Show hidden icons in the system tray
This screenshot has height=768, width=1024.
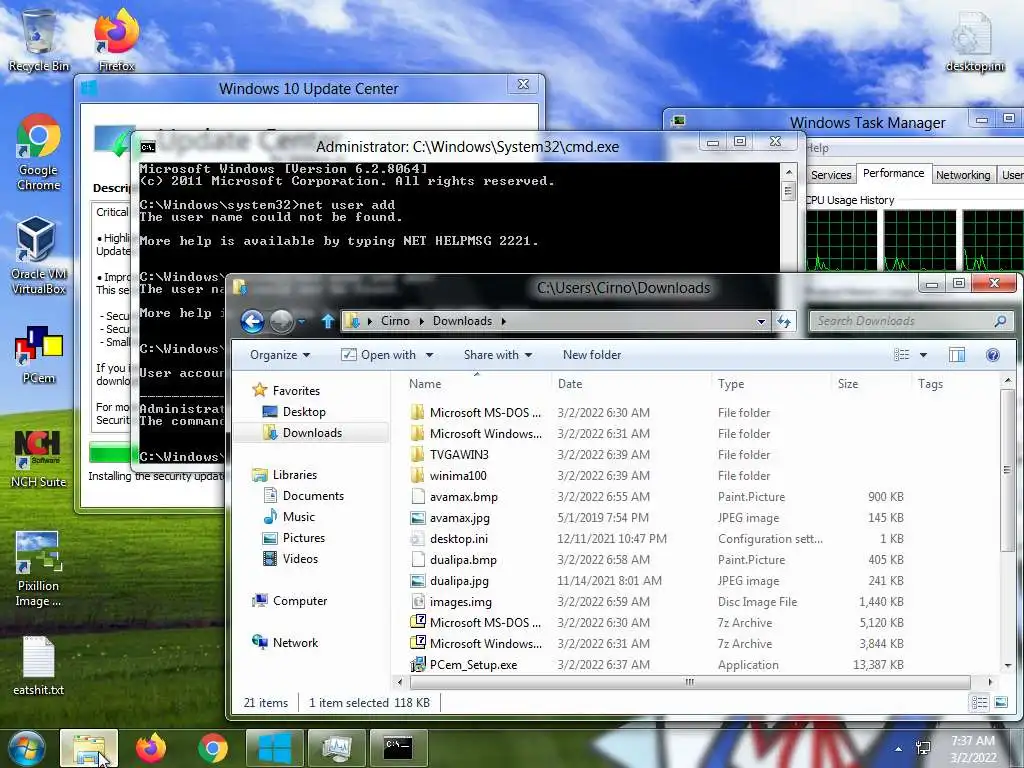899,749
